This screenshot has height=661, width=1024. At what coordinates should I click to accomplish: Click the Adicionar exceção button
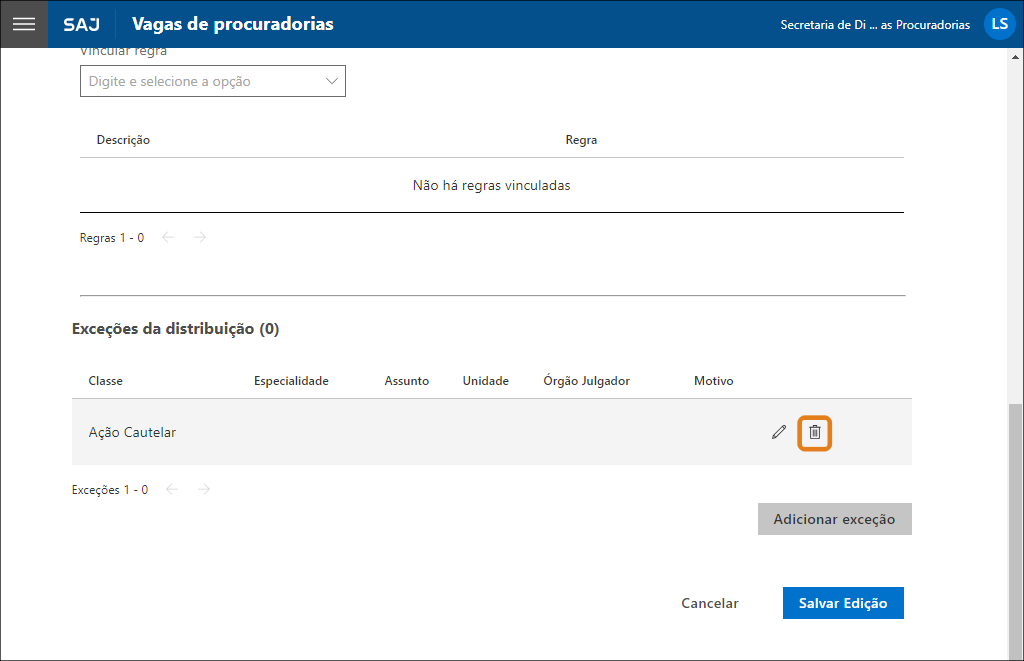[834, 519]
